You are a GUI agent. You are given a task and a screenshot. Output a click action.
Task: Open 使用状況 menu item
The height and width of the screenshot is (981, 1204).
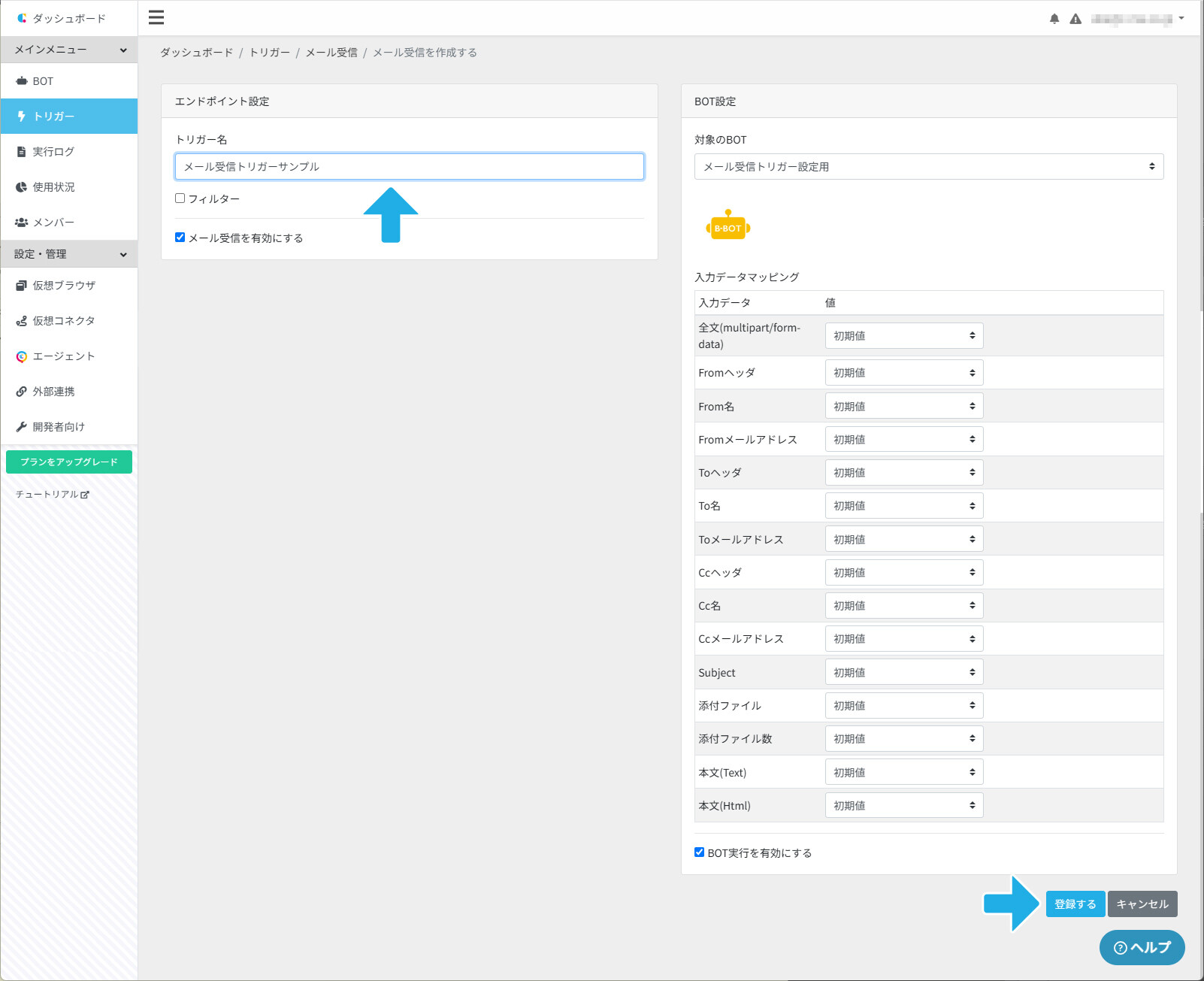pos(69,187)
